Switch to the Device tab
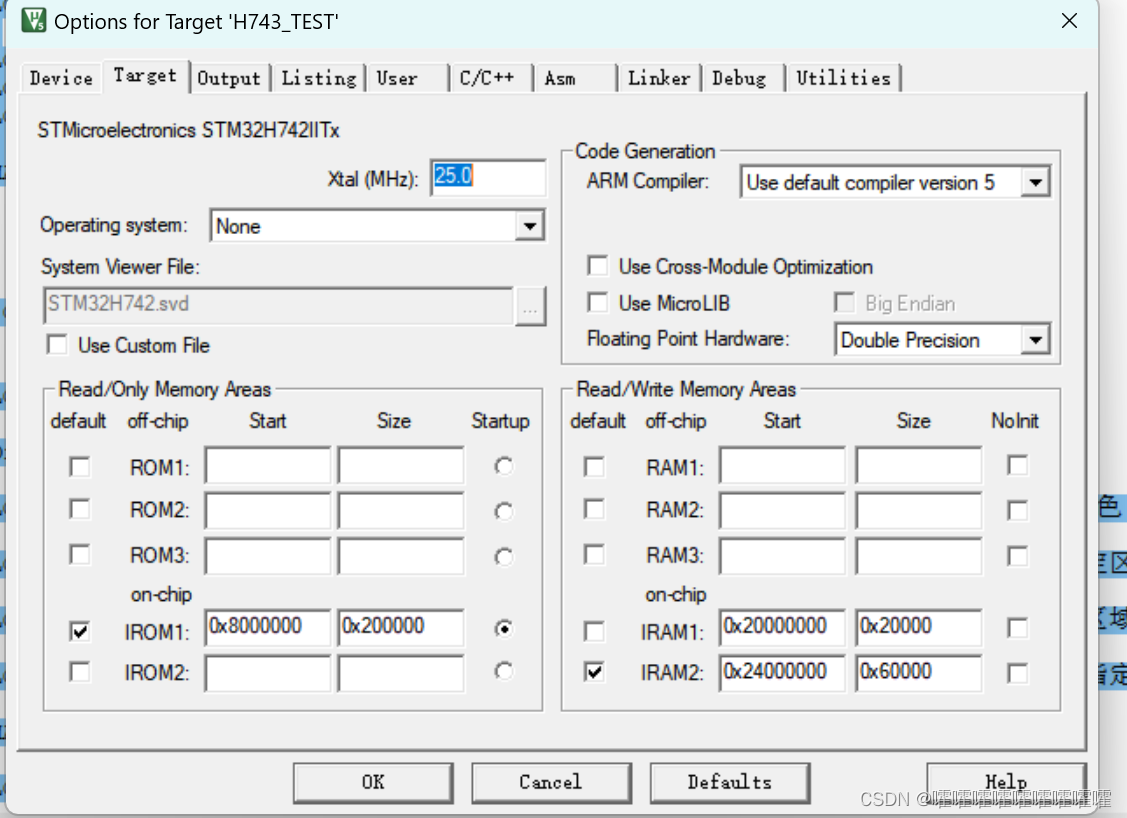Screen dimensions: 1127x818 click(61, 78)
